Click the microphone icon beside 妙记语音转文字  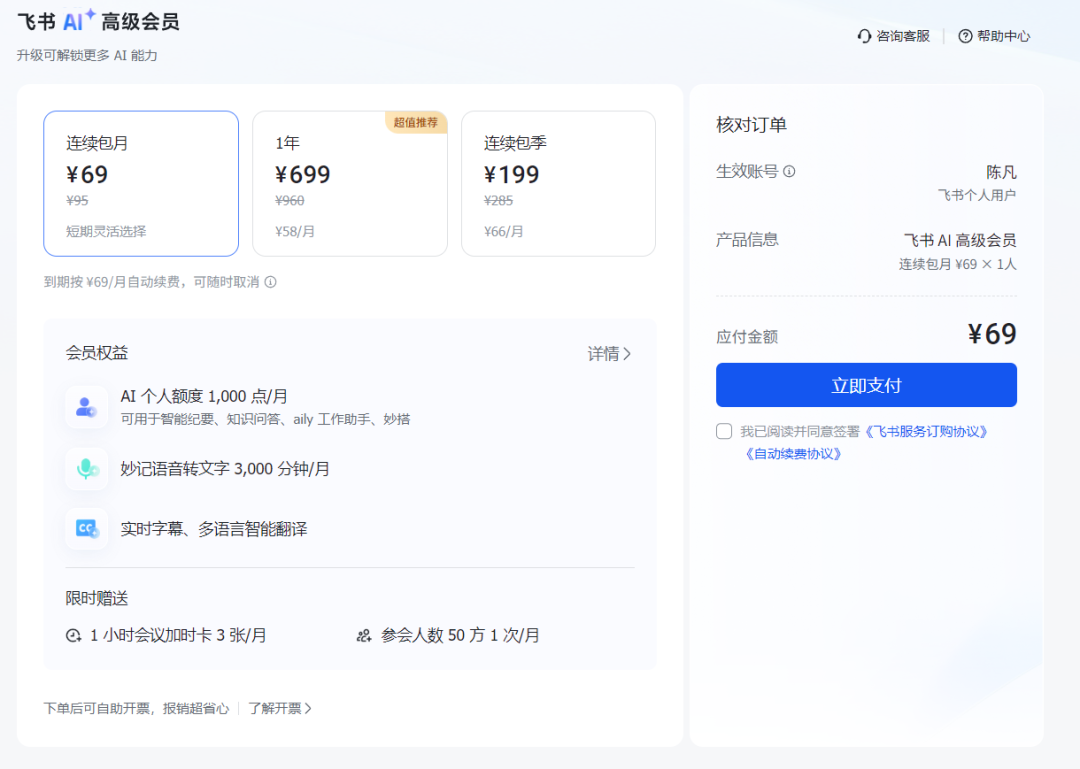[x=86, y=468]
